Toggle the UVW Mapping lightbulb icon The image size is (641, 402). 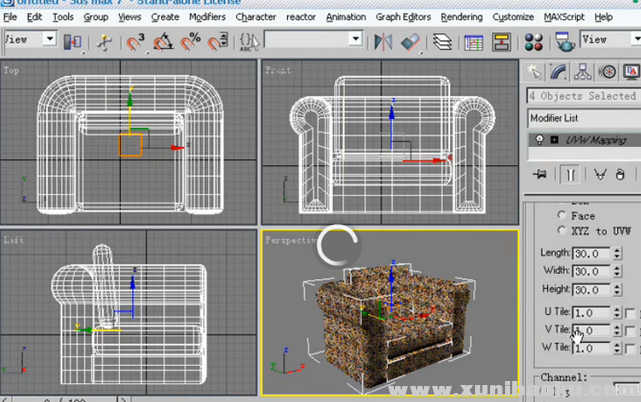click(x=539, y=140)
